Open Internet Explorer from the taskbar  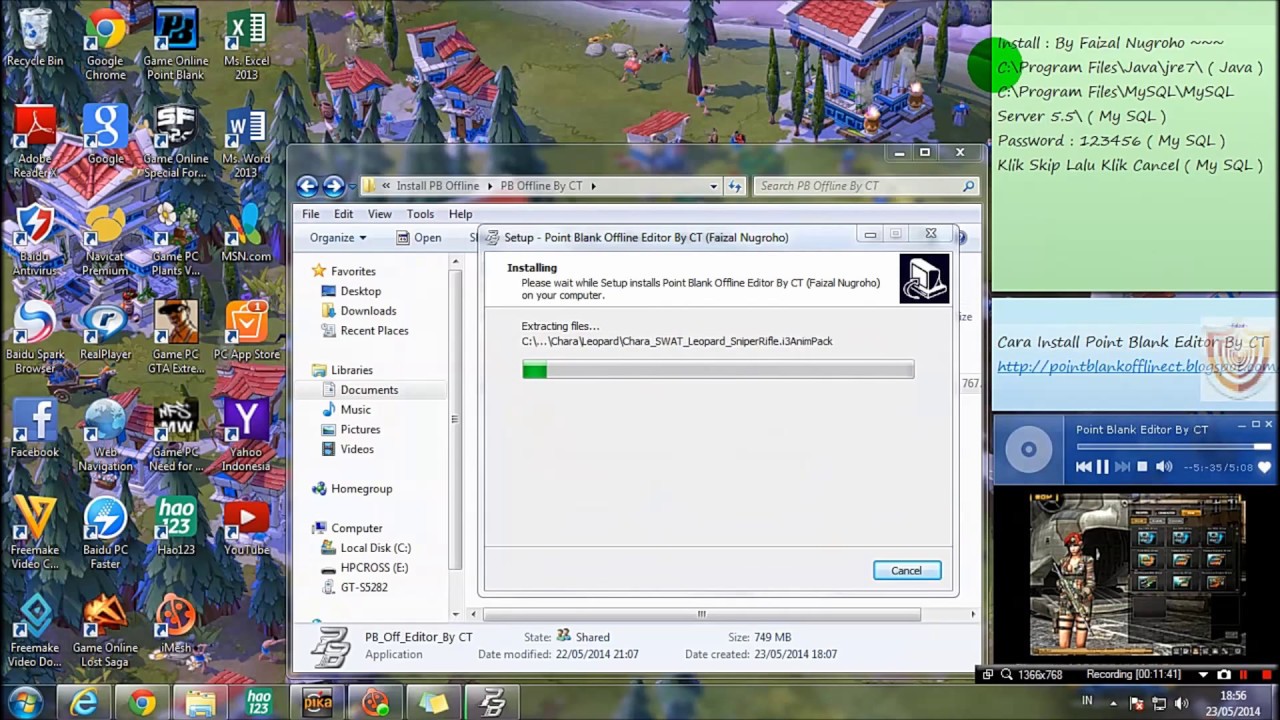84,703
